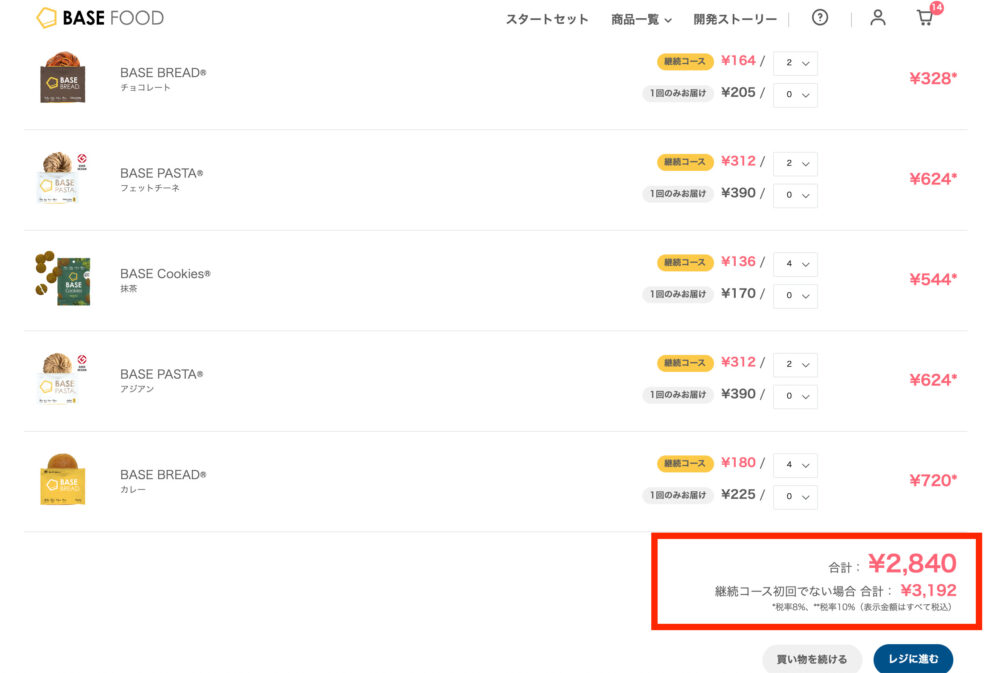The width and height of the screenshot is (1000, 673).
Task: Change 継続コース quantity for BASE Cookies 抹茶
Action: (x=795, y=263)
